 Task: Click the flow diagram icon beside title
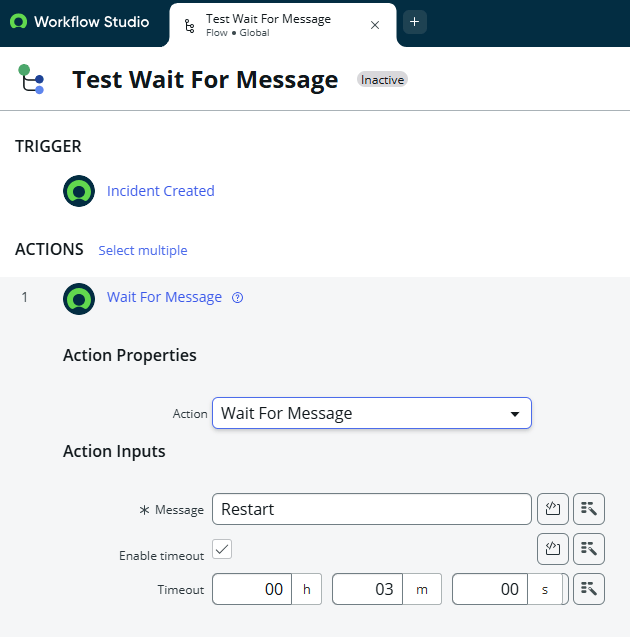coord(31,79)
